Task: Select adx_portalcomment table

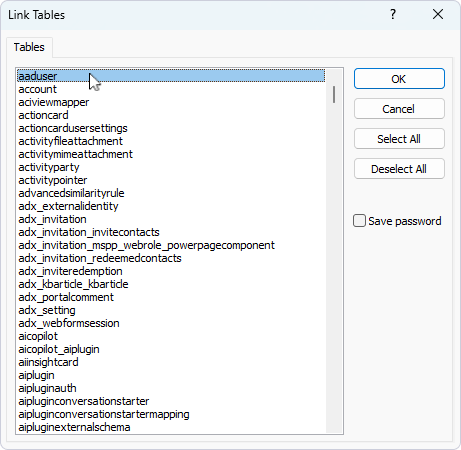Action: (x=171, y=297)
